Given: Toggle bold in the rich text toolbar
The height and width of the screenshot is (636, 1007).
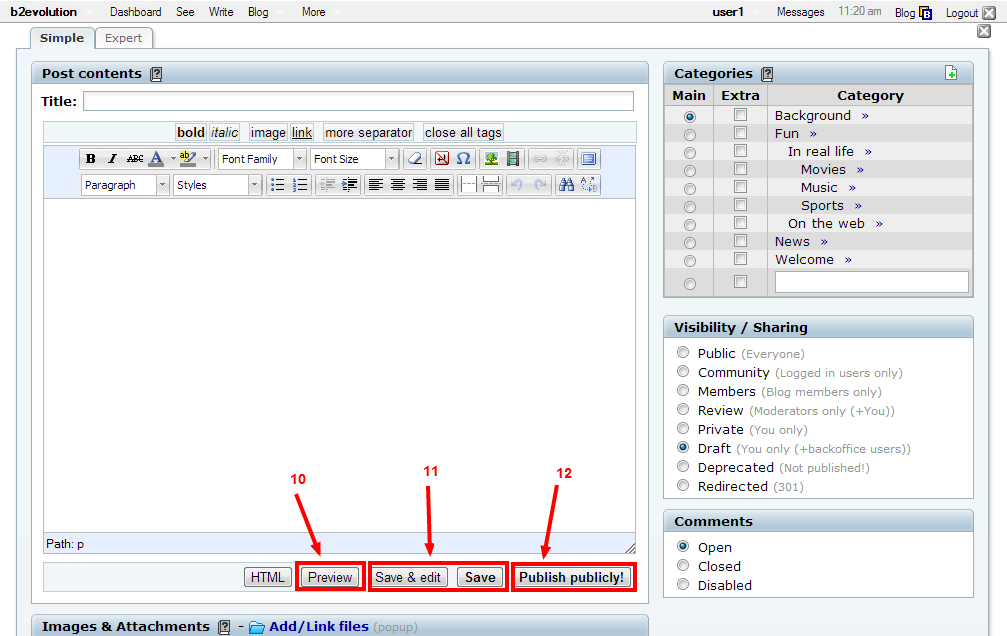Looking at the screenshot, I should coord(91,159).
